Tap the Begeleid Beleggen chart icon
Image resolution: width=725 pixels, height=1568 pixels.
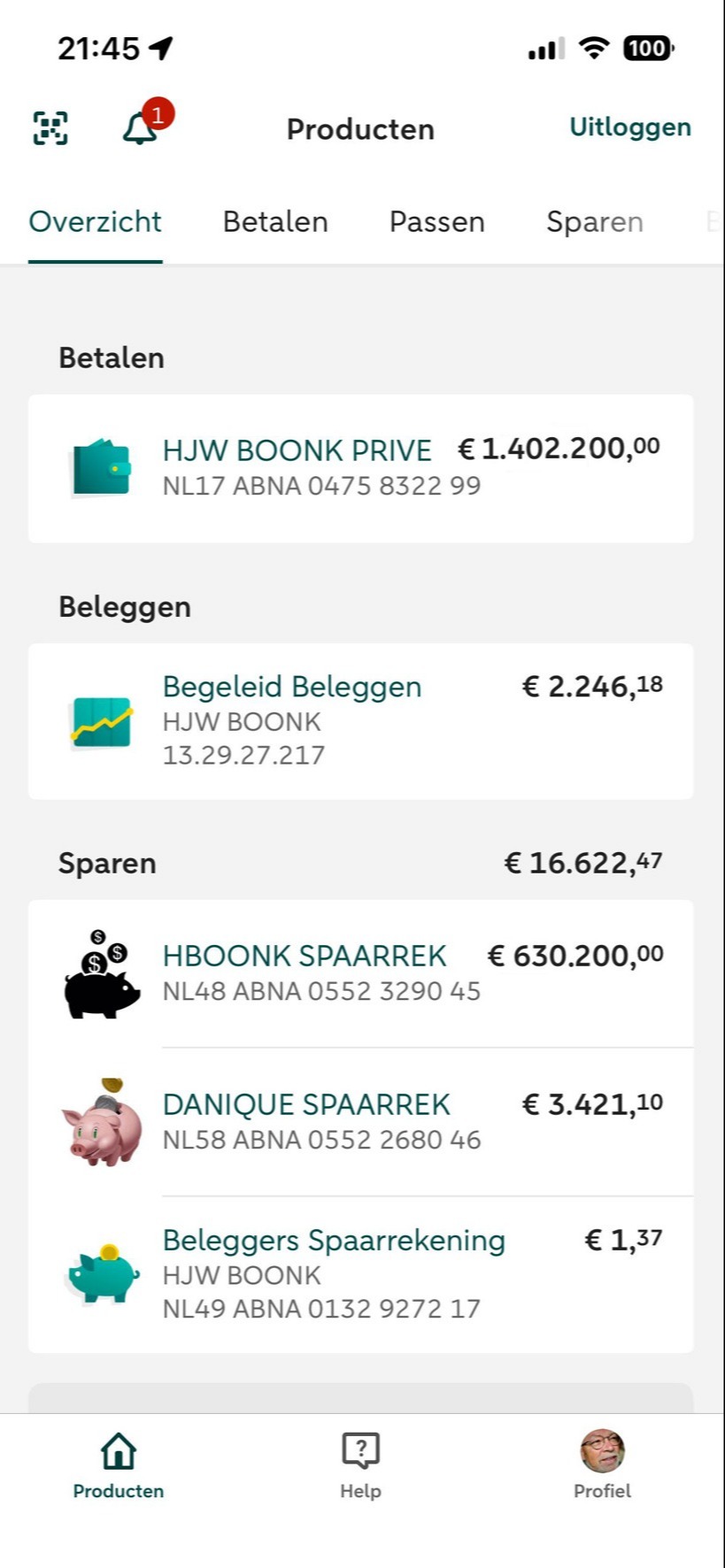point(102,722)
